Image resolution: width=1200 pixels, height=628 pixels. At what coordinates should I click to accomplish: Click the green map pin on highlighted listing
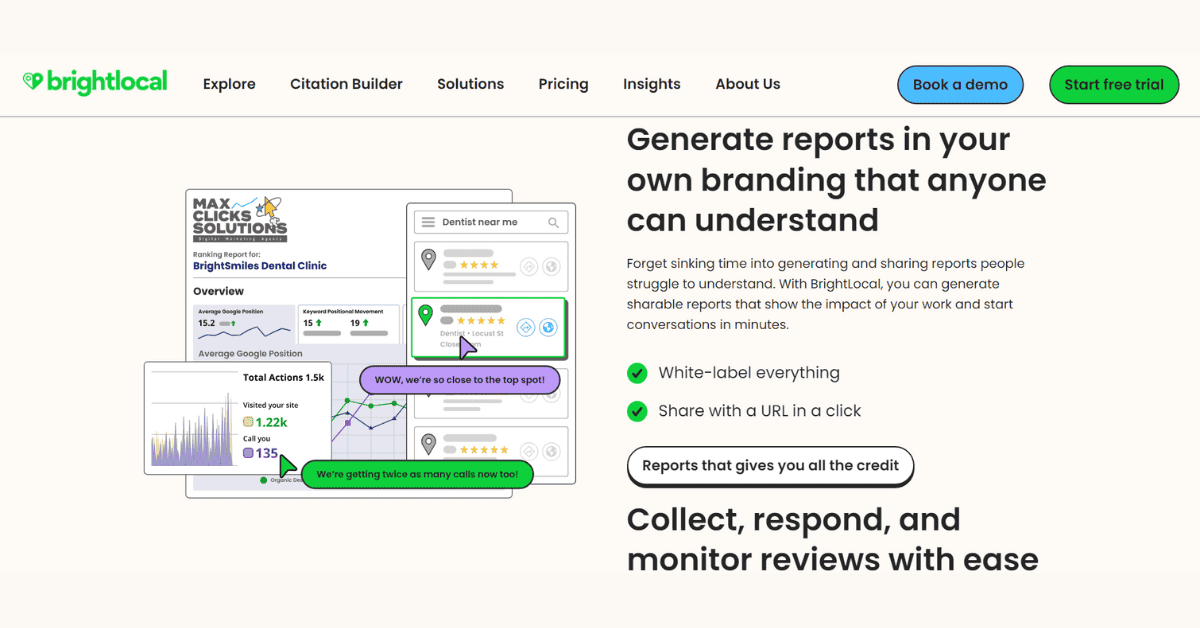(426, 315)
